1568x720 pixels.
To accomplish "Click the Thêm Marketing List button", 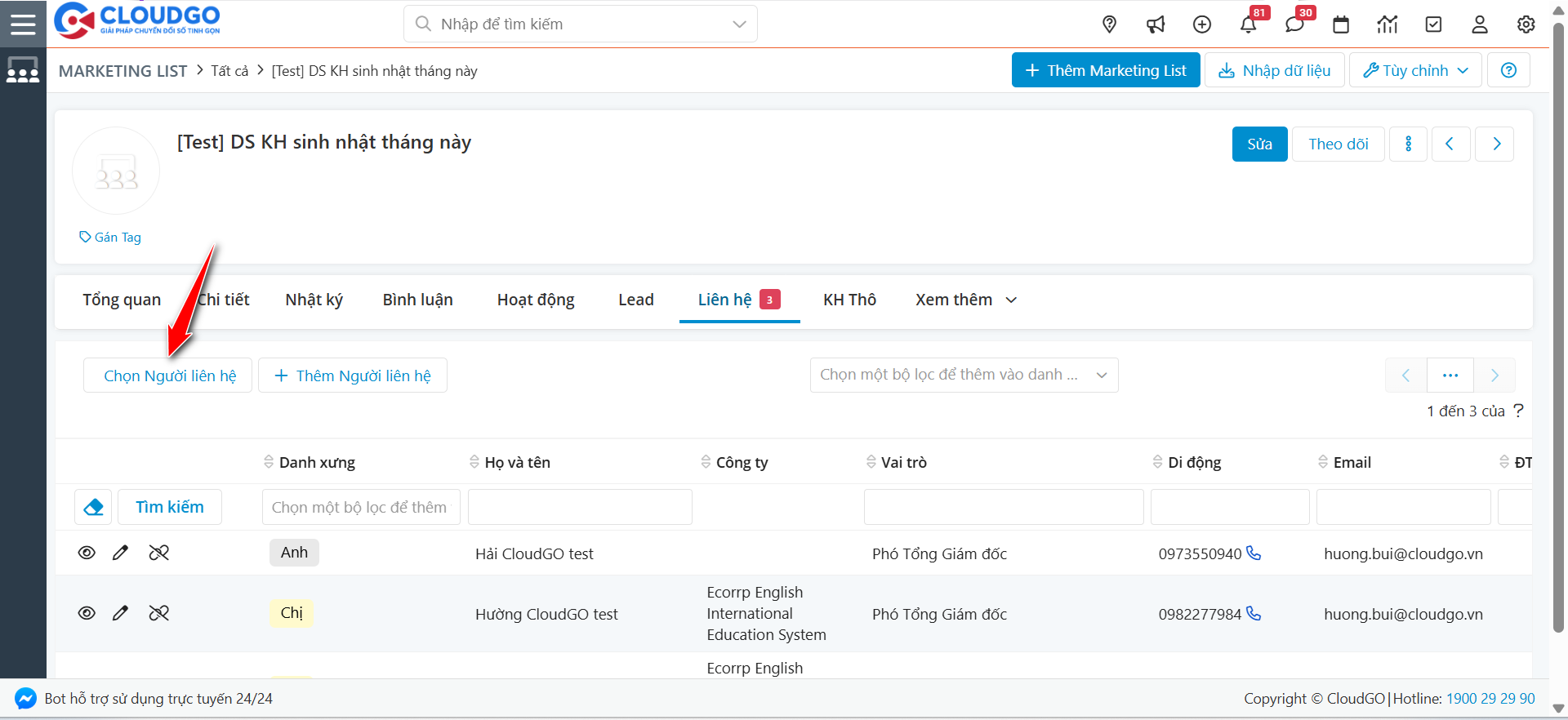I will [1105, 70].
